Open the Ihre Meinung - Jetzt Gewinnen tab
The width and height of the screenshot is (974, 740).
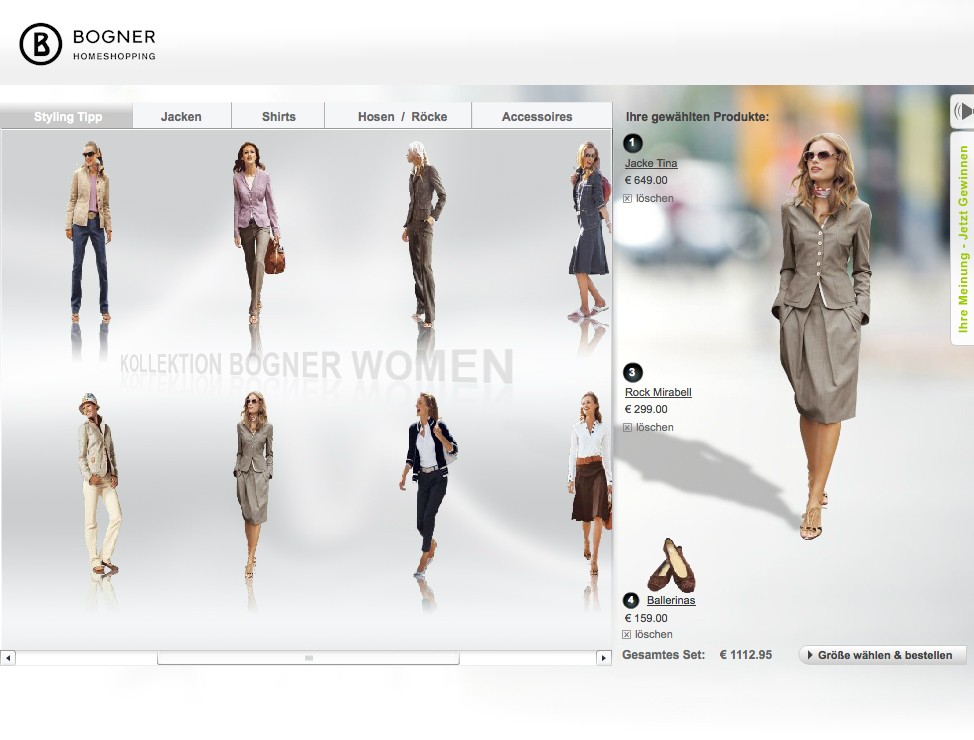[963, 238]
